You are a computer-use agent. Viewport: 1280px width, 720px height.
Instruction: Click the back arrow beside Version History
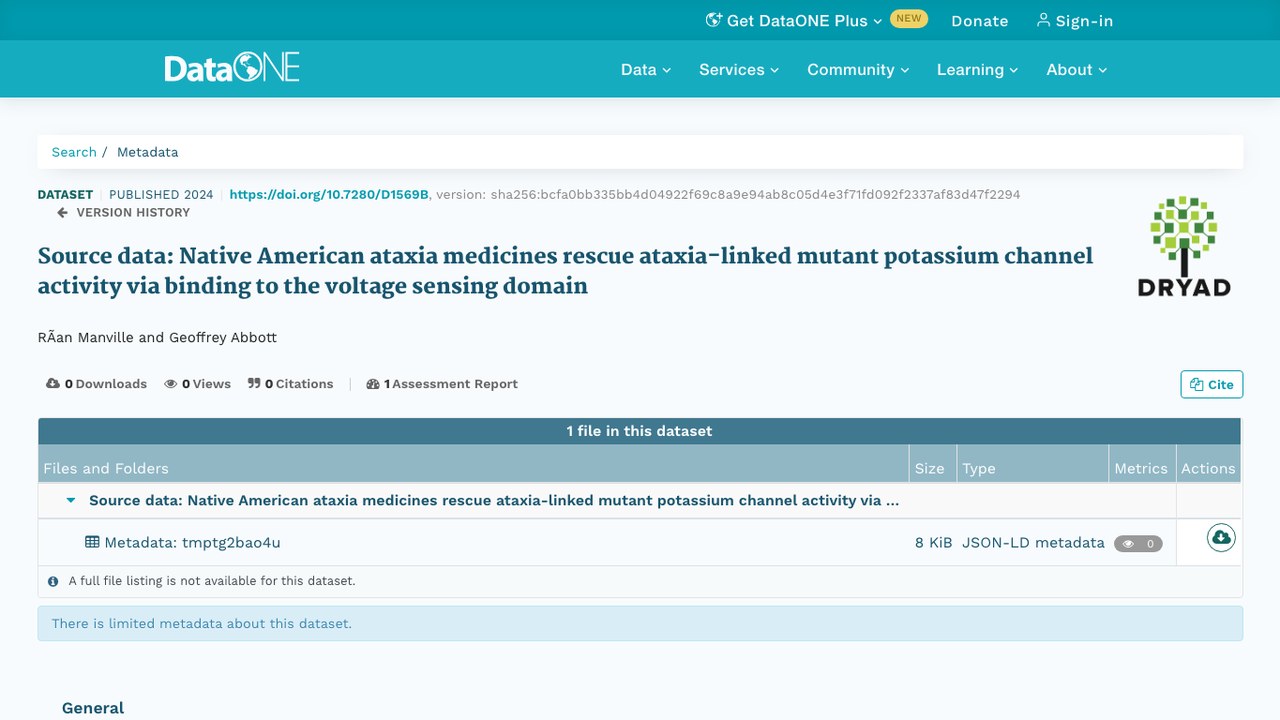pos(62,213)
